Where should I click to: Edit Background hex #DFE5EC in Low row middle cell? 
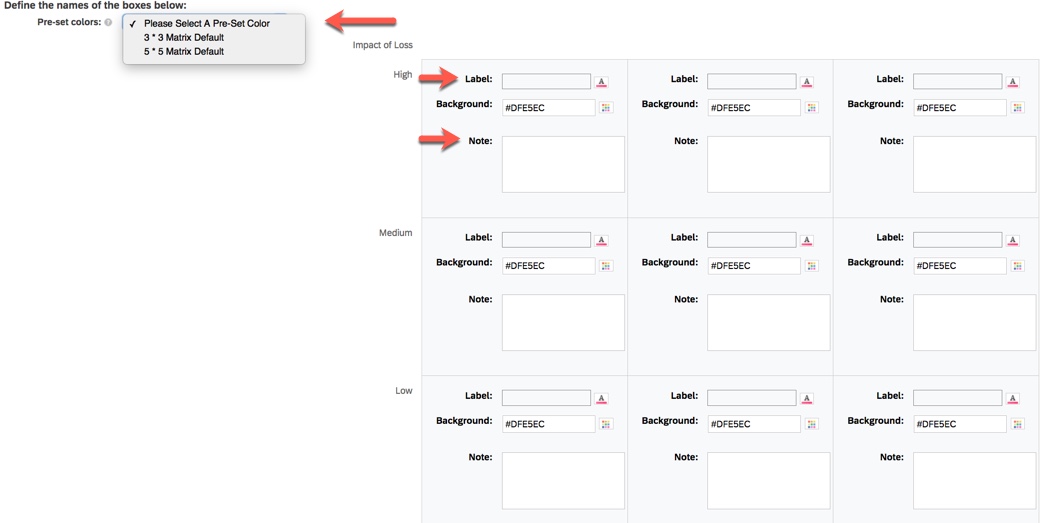pos(754,424)
